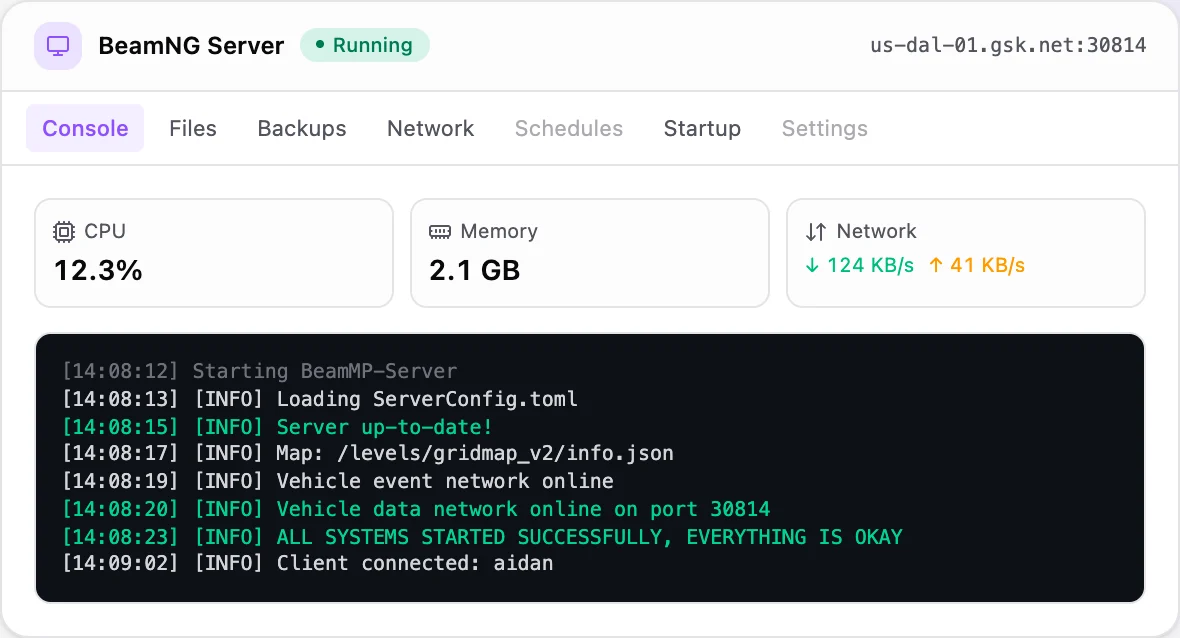The width and height of the screenshot is (1180, 638).
Task: Click 'ALL SYSTEMS STARTED SUCCESSFULLY' log line
Action: 482,536
